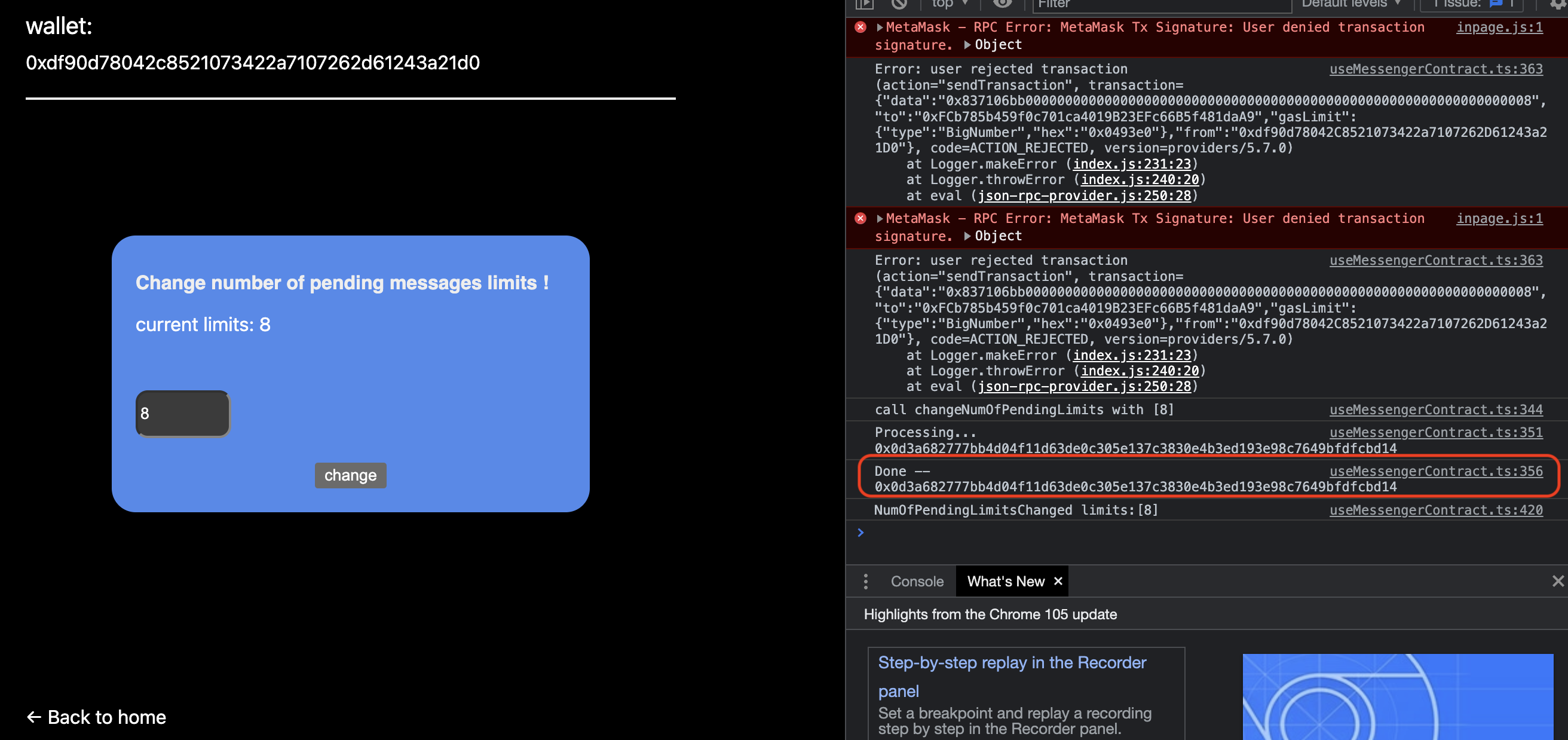Click the 'Processing...' log line

click(925, 432)
